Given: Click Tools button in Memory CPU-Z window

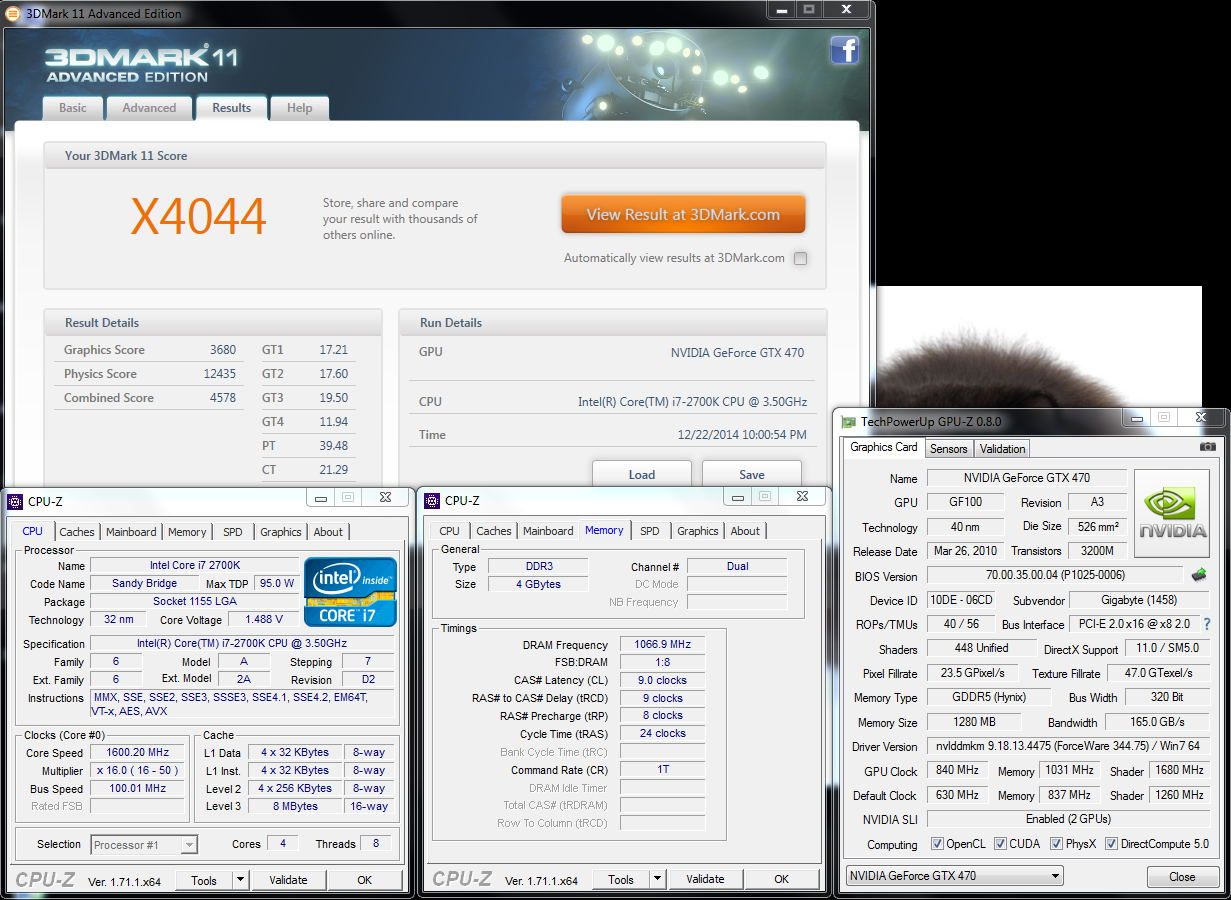Looking at the screenshot, I should (x=621, y=880).
